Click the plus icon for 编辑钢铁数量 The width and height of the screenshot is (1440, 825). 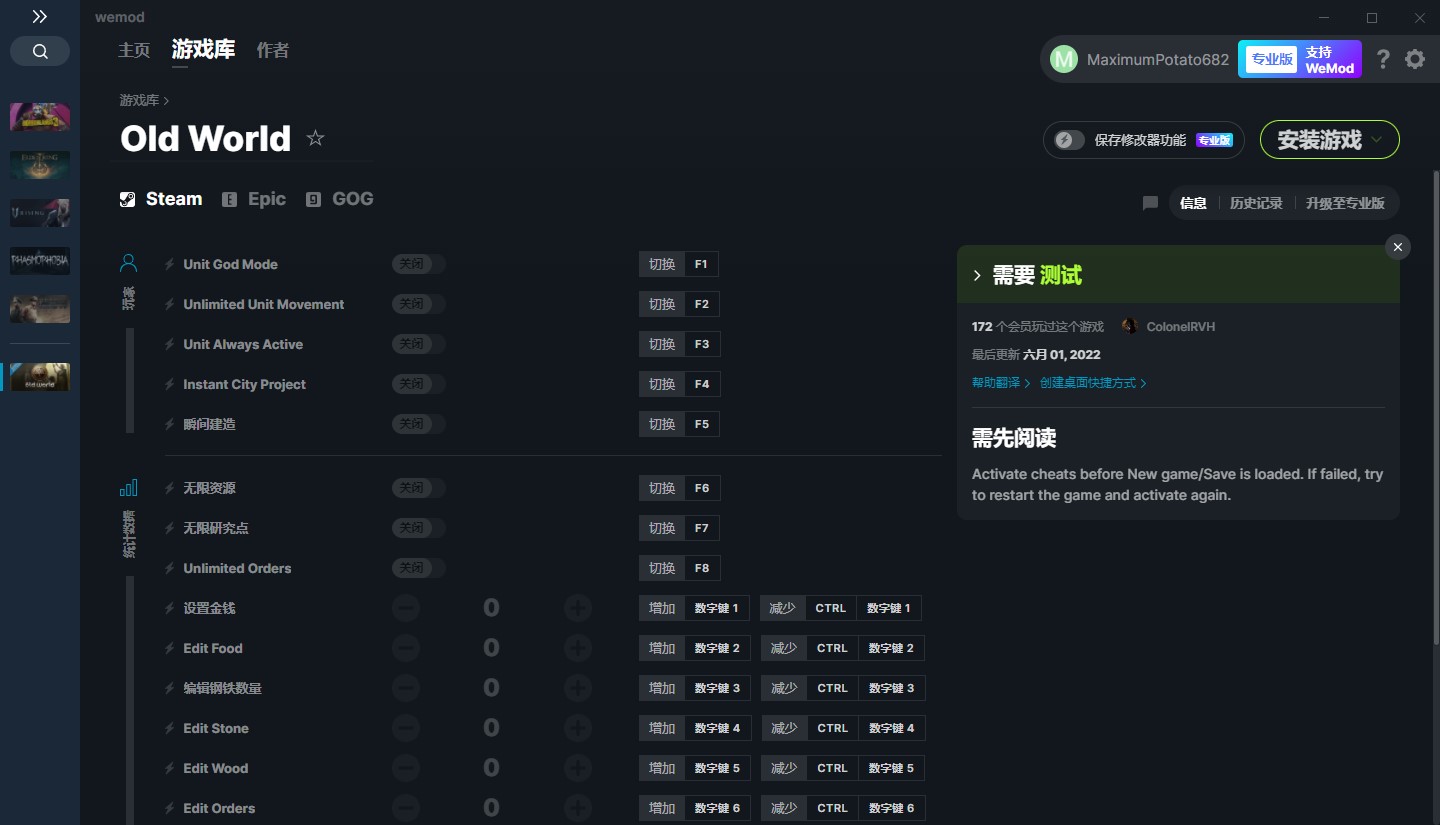[578, 688]
